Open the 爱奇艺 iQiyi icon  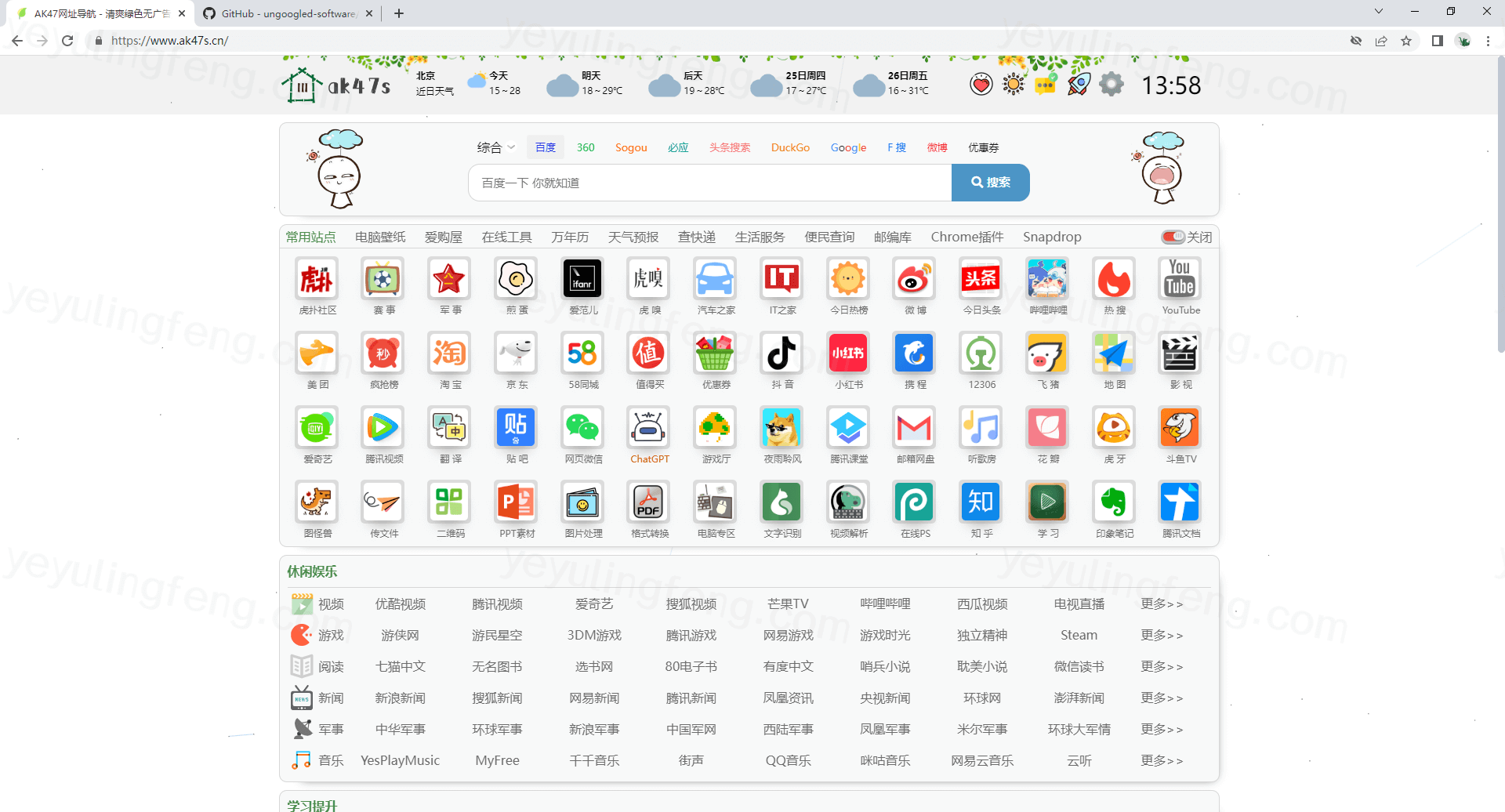[x=317, y=427]
